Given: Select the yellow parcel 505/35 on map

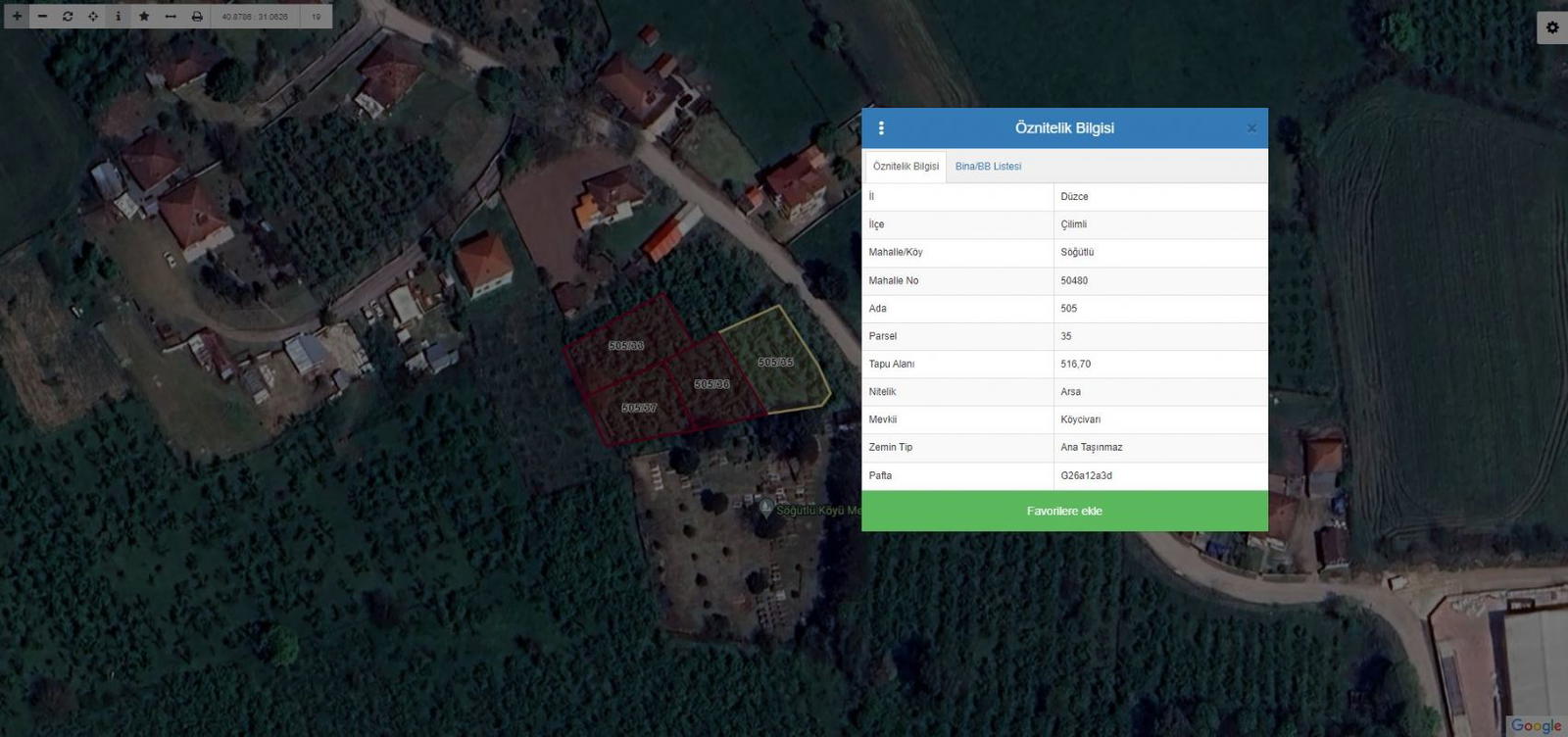Looking at the screenshot, I should coord(775,363).
